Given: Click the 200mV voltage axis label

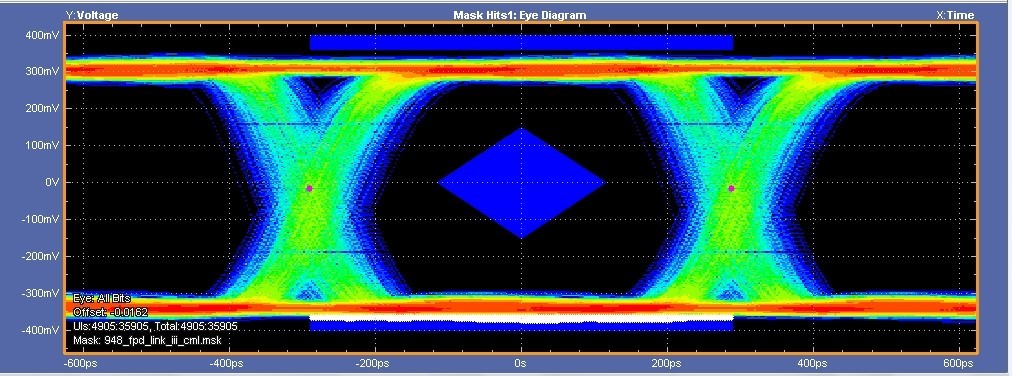Looking at the screenshot, I should coord(43,108).
